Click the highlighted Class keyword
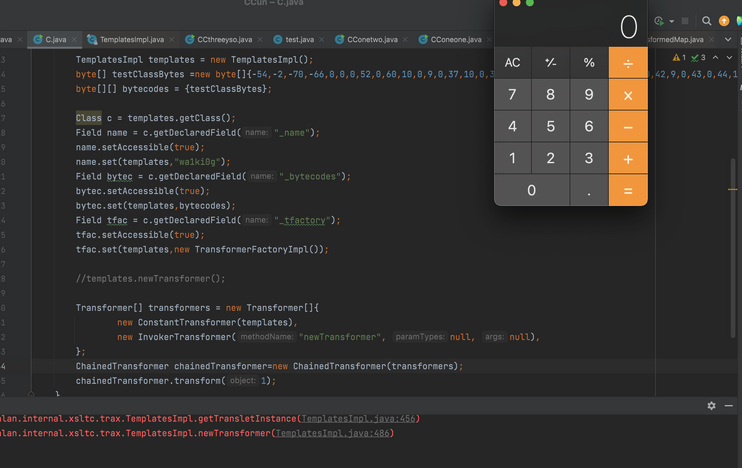 tap(88, 118)
